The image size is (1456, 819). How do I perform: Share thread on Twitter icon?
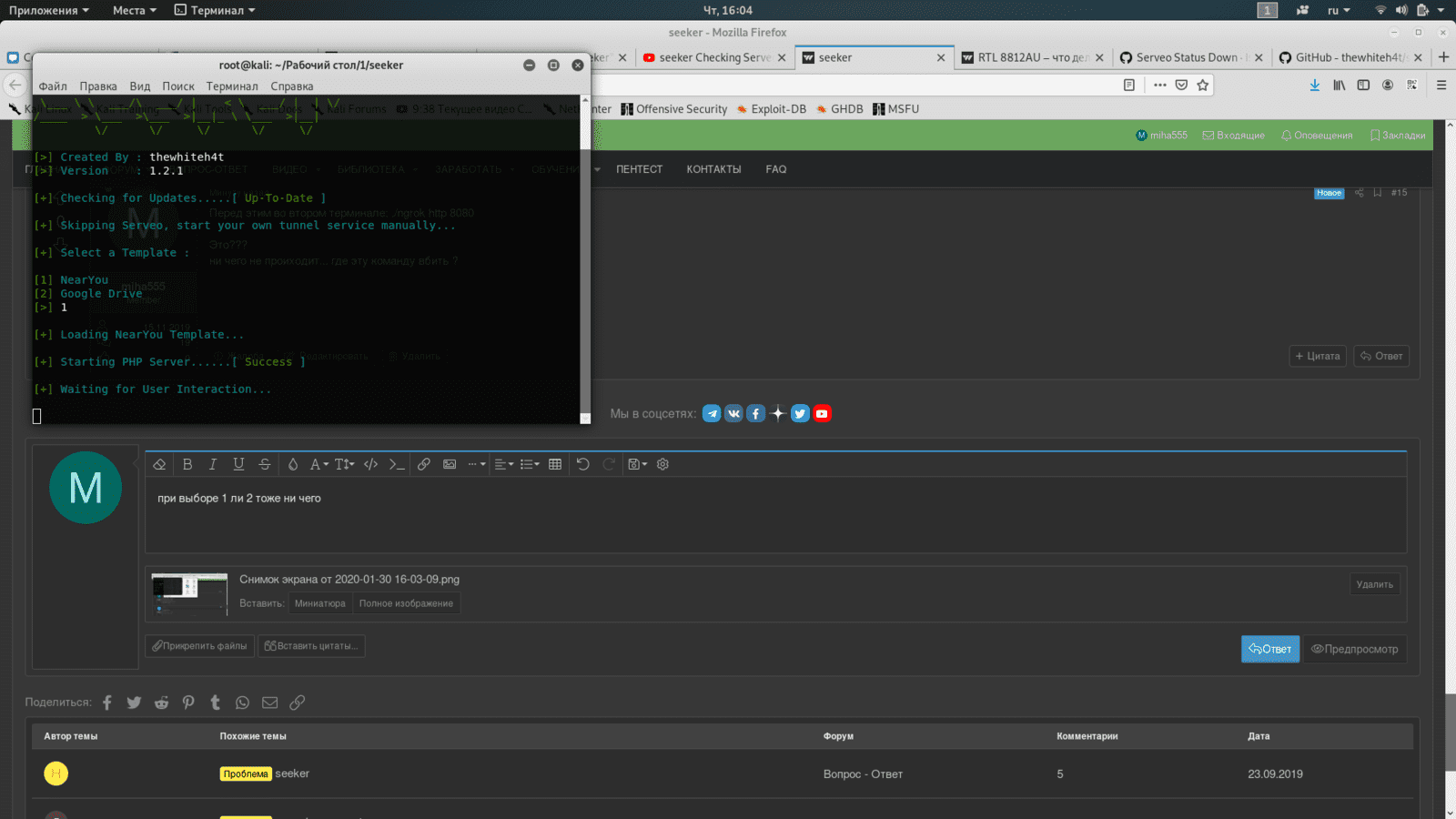134,703
